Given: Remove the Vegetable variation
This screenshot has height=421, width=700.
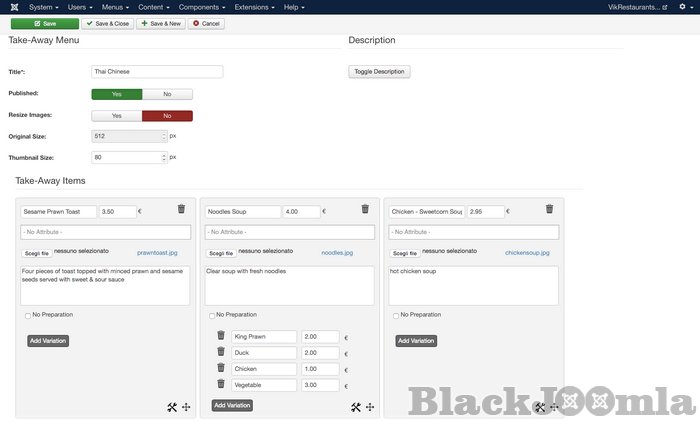Looking at the screenshot, I should pyautogui.click(x=221, y=385).
